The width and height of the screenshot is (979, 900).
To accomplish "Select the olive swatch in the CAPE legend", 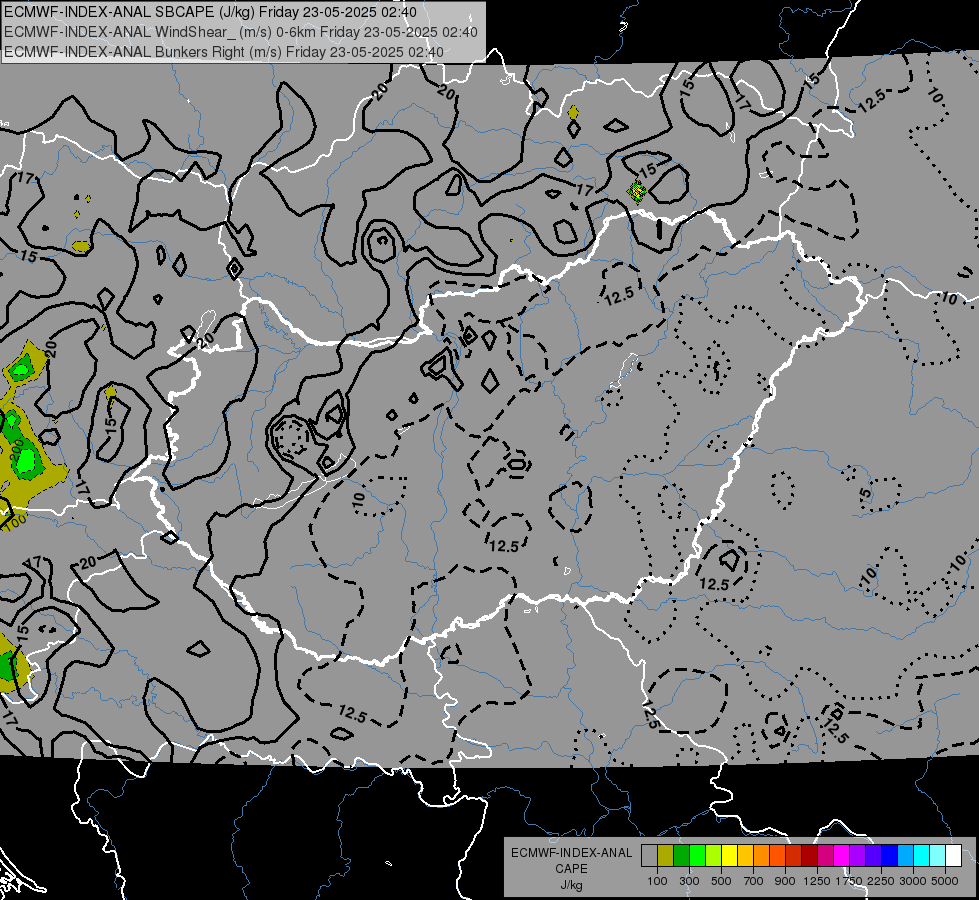I will point(666,855).
